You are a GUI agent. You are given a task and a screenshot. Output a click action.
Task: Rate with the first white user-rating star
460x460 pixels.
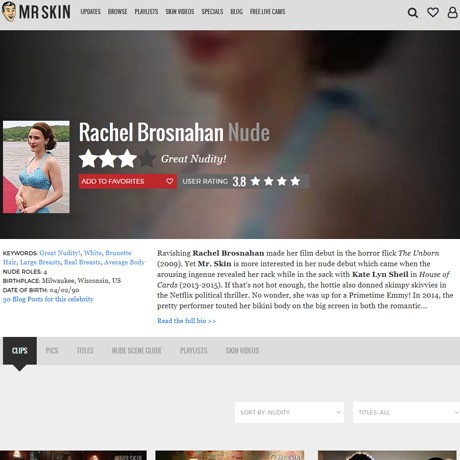pos(255,181)
